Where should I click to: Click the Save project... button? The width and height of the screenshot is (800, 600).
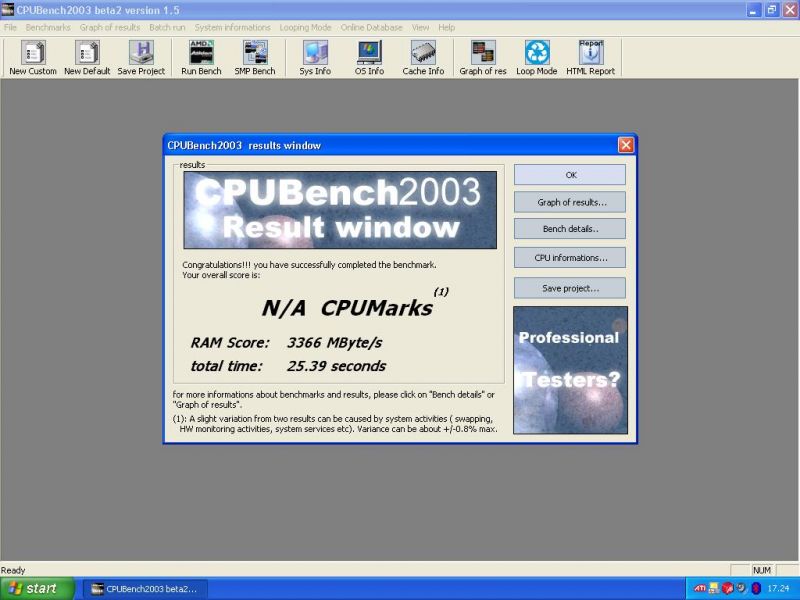point(570,288)
